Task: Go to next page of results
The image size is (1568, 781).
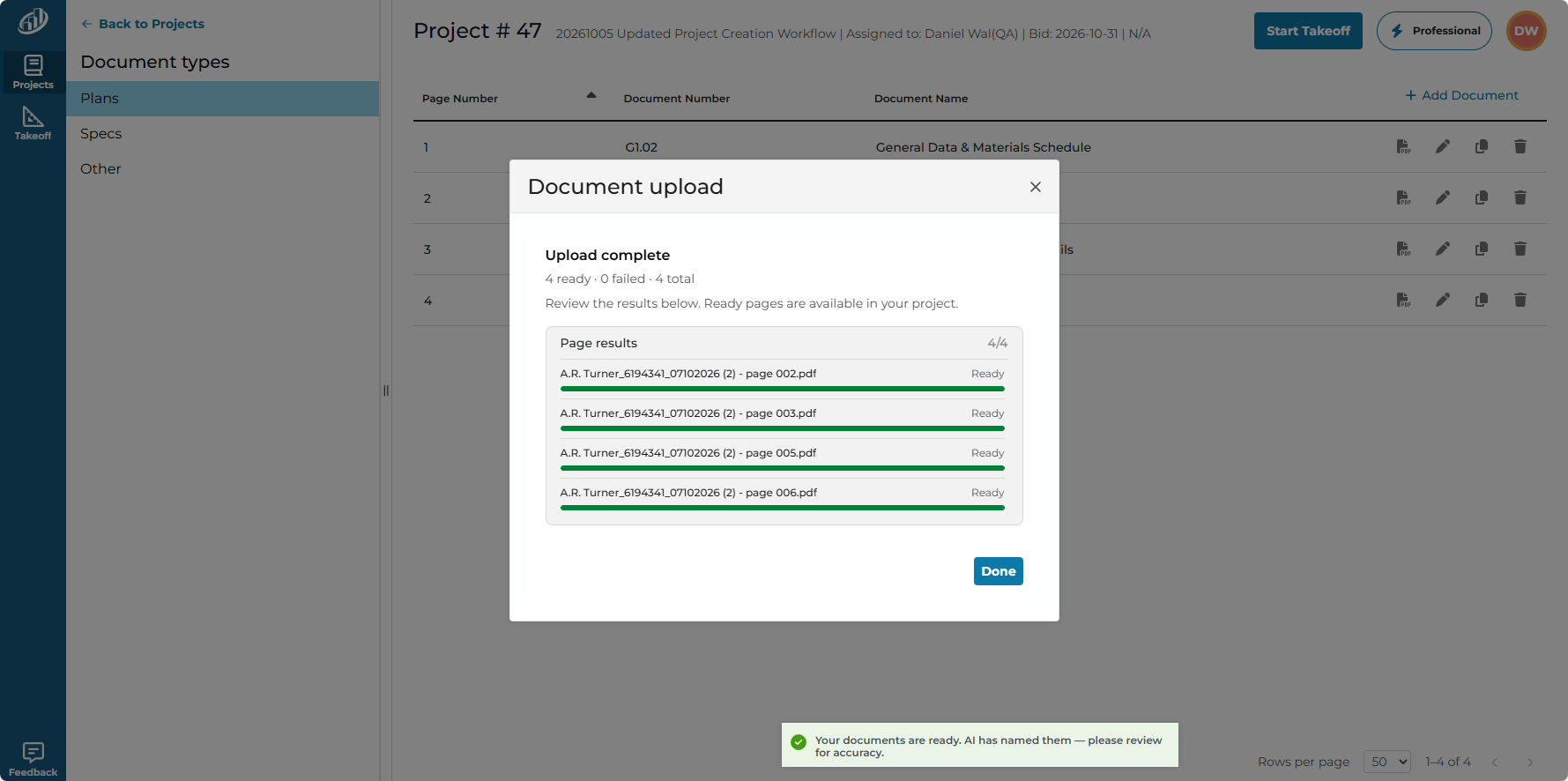Action: point(1530,762)
